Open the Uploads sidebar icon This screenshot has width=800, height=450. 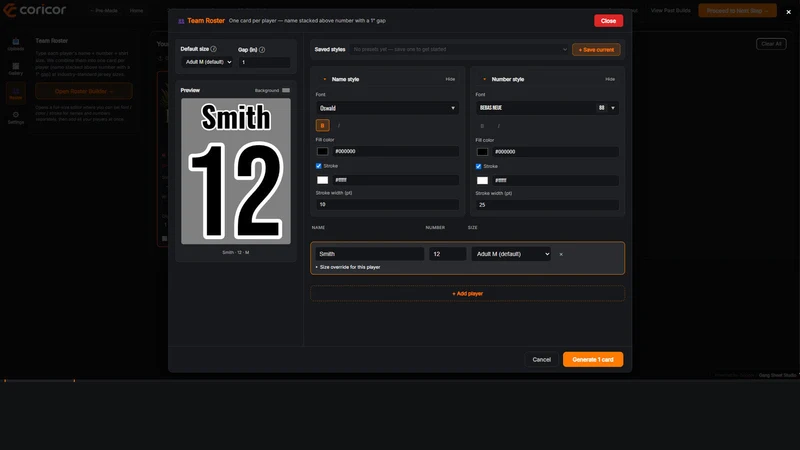click(16, 44)
